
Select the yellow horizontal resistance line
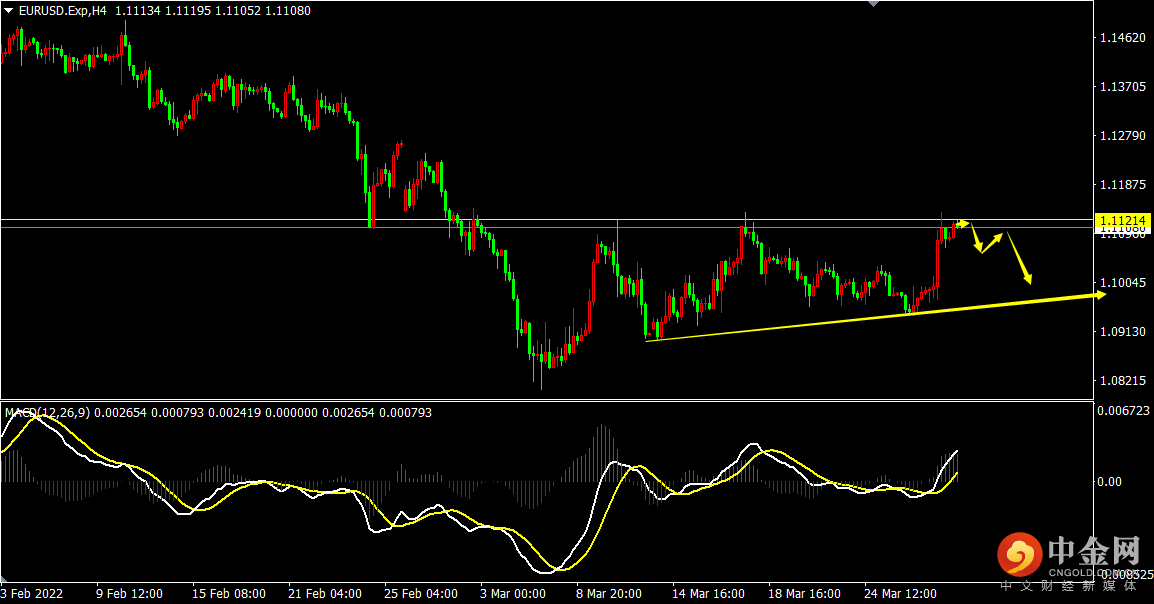click(547, 219)
